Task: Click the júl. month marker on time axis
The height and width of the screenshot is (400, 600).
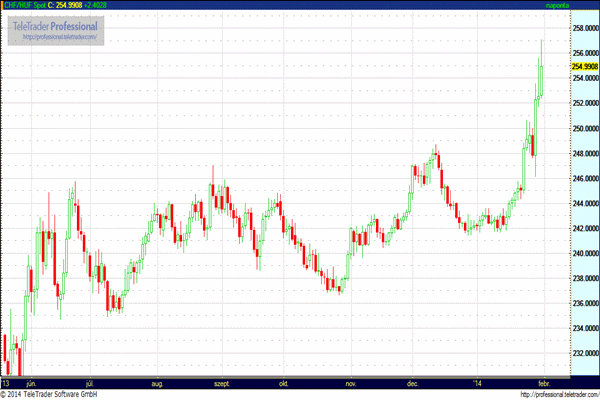Action: [90, 384]
